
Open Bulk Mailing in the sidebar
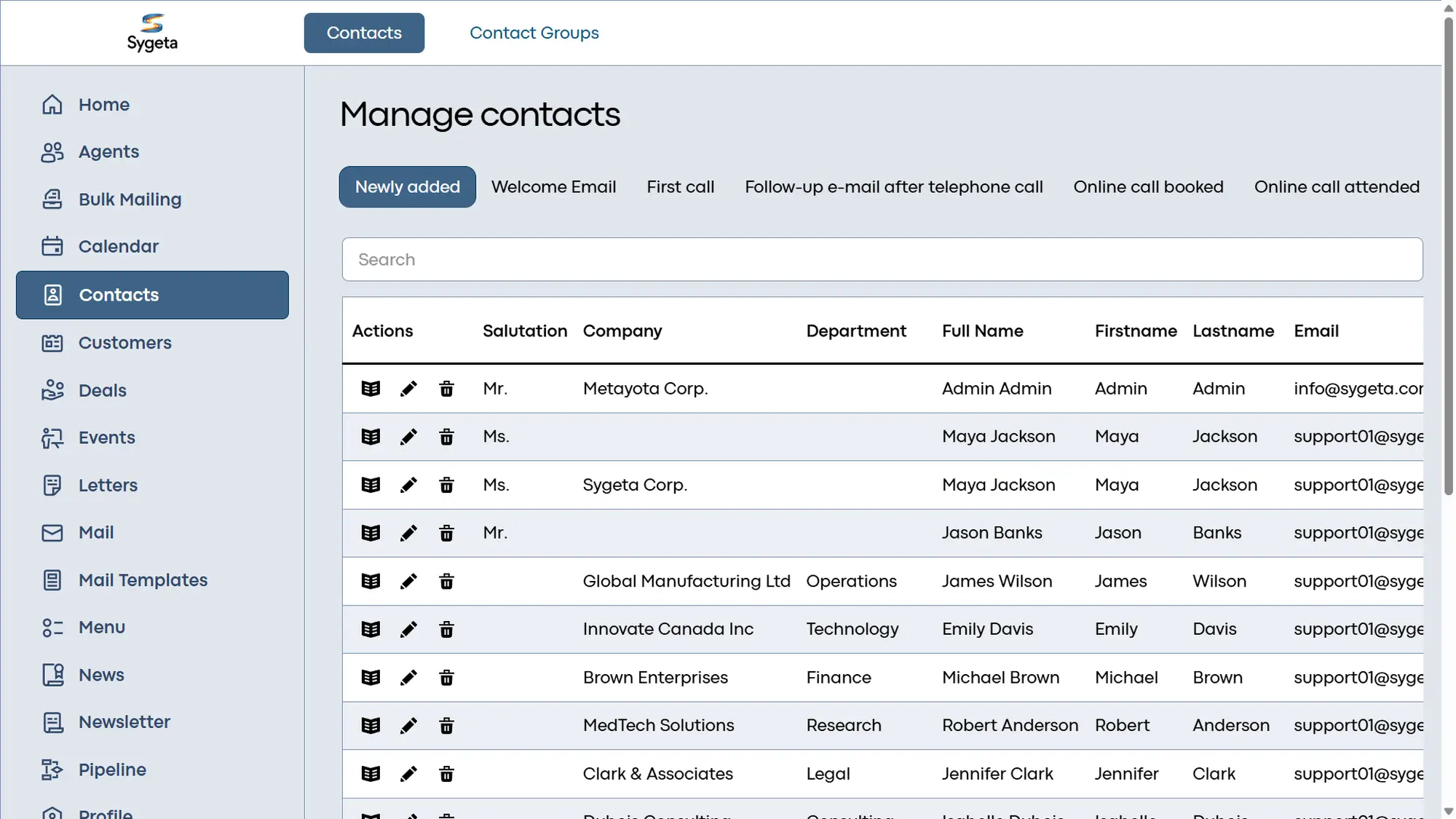(x=152, y=199)
